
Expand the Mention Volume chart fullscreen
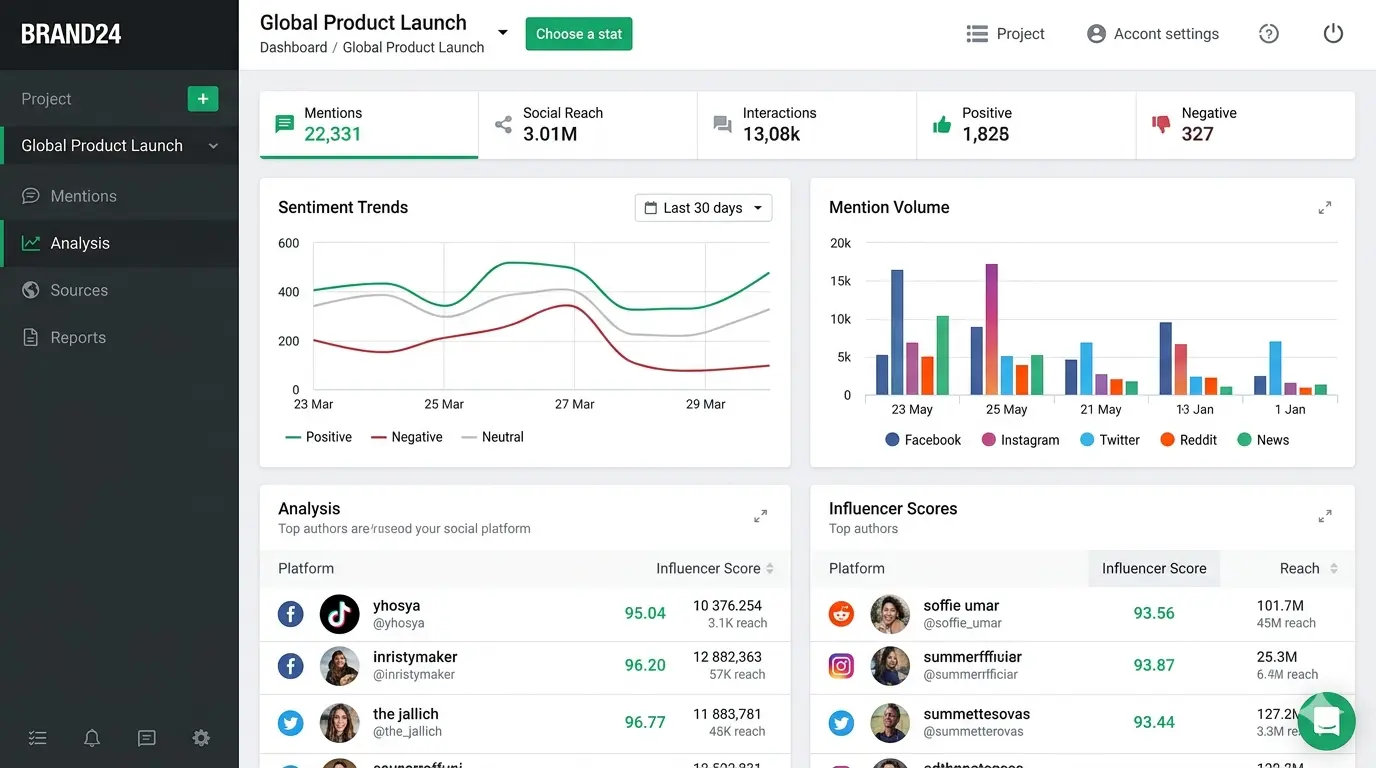tap(1325, 208)
